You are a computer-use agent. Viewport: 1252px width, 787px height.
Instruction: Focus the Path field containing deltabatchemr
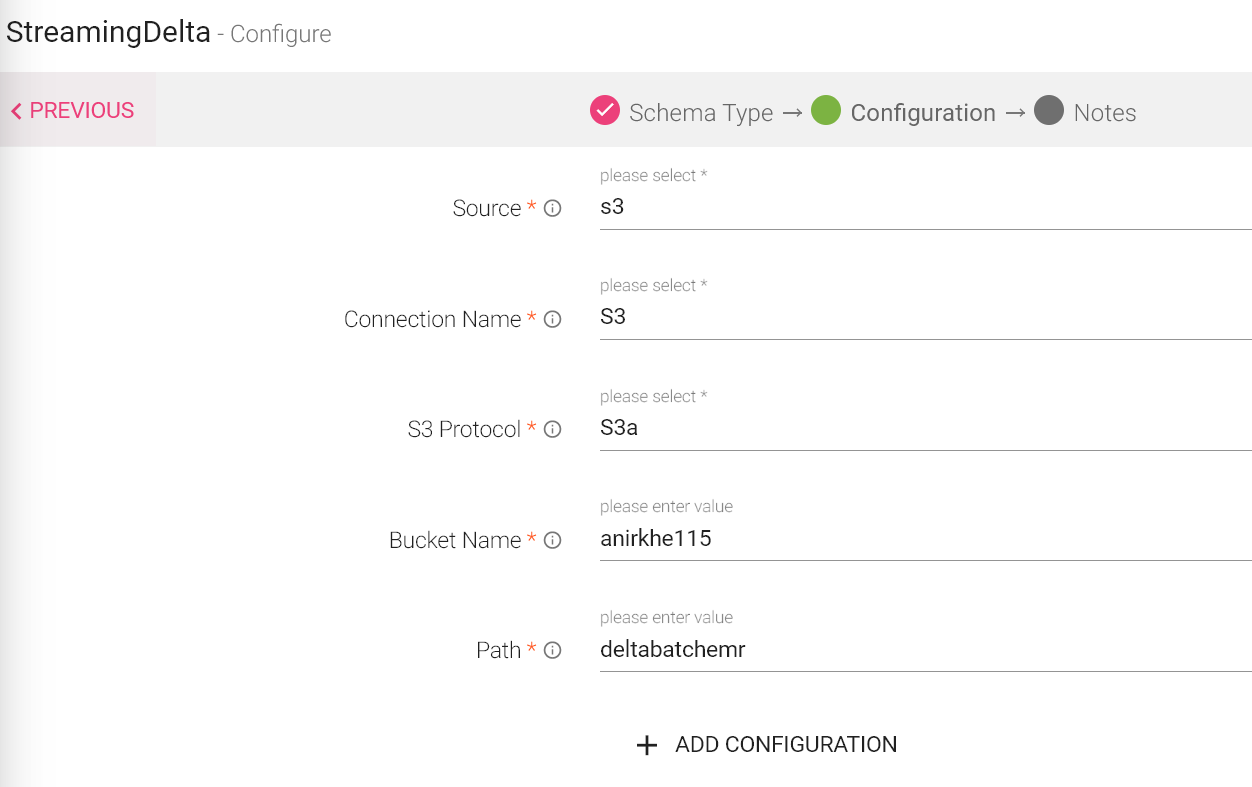(924, 650)
